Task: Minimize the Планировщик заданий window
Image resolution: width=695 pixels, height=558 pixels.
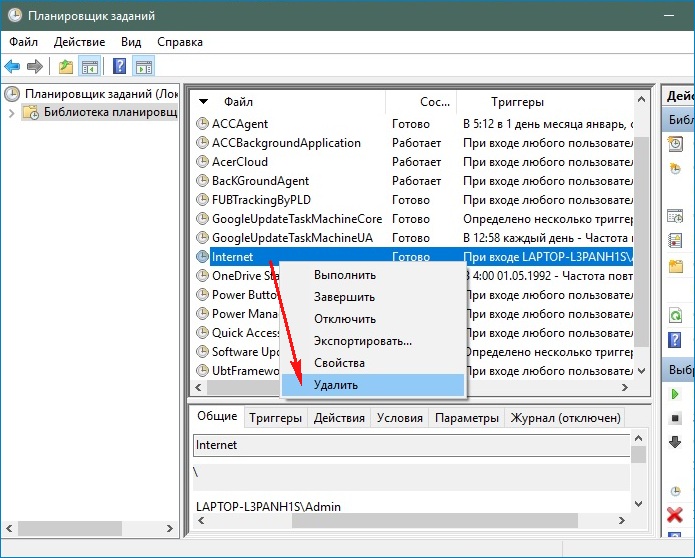Action: tap(669, 16)
